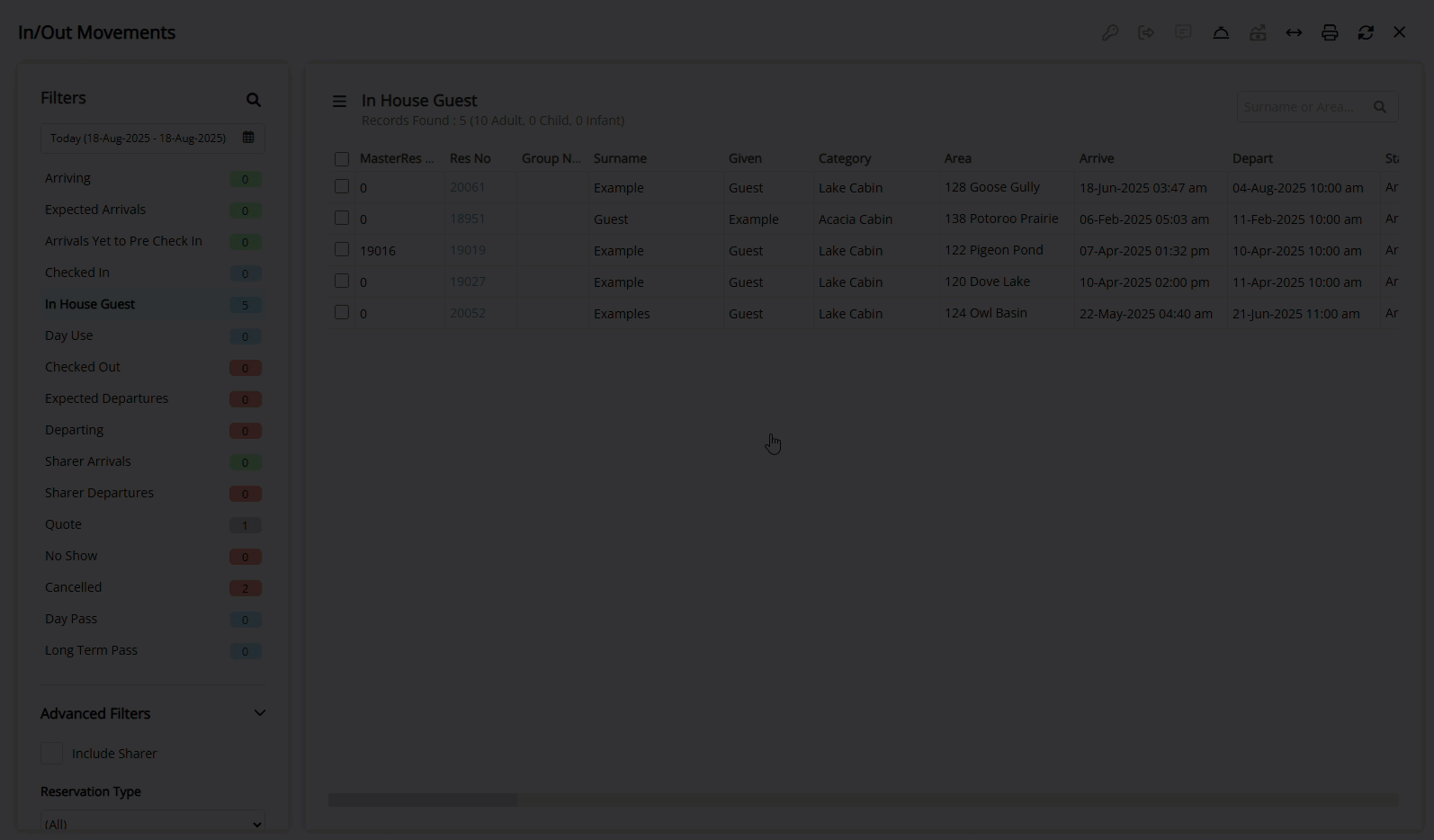
Task: Click the double-headed horizontal arrow icon
Action: pos(1294,32)
